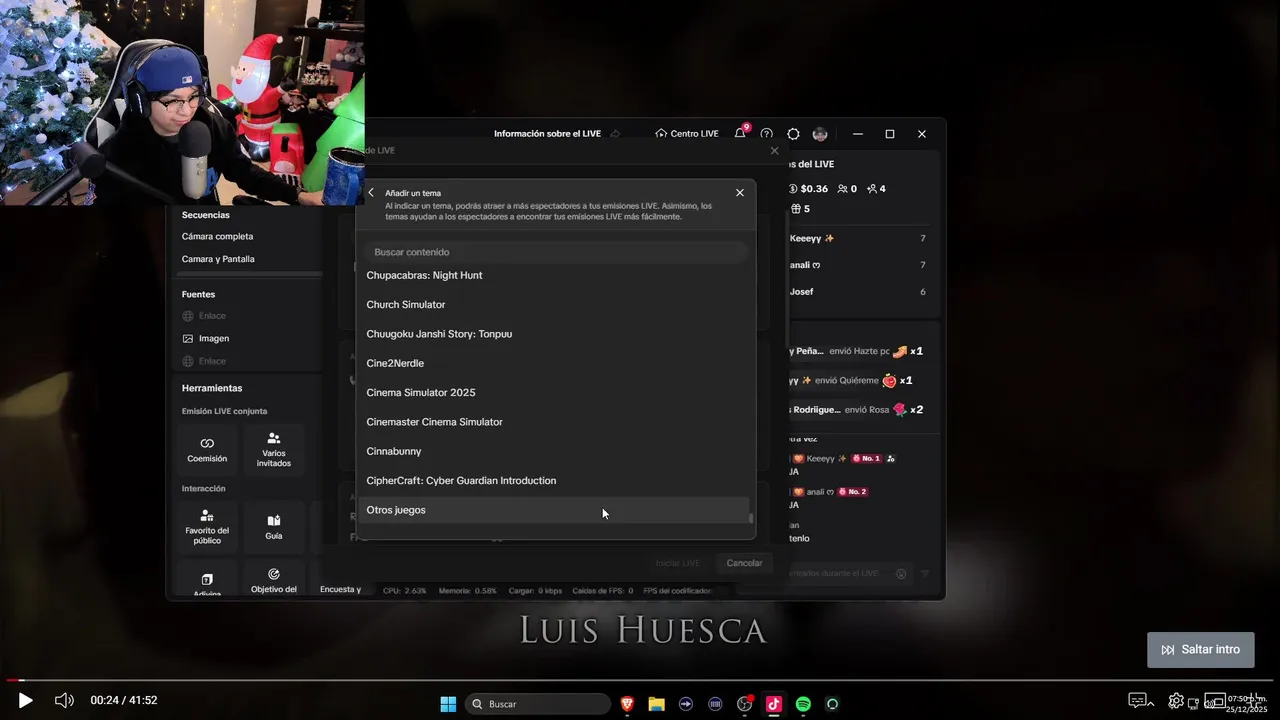Share icon beside Información sobre el LIVE

pyautogui.click(x=615, y=134)
